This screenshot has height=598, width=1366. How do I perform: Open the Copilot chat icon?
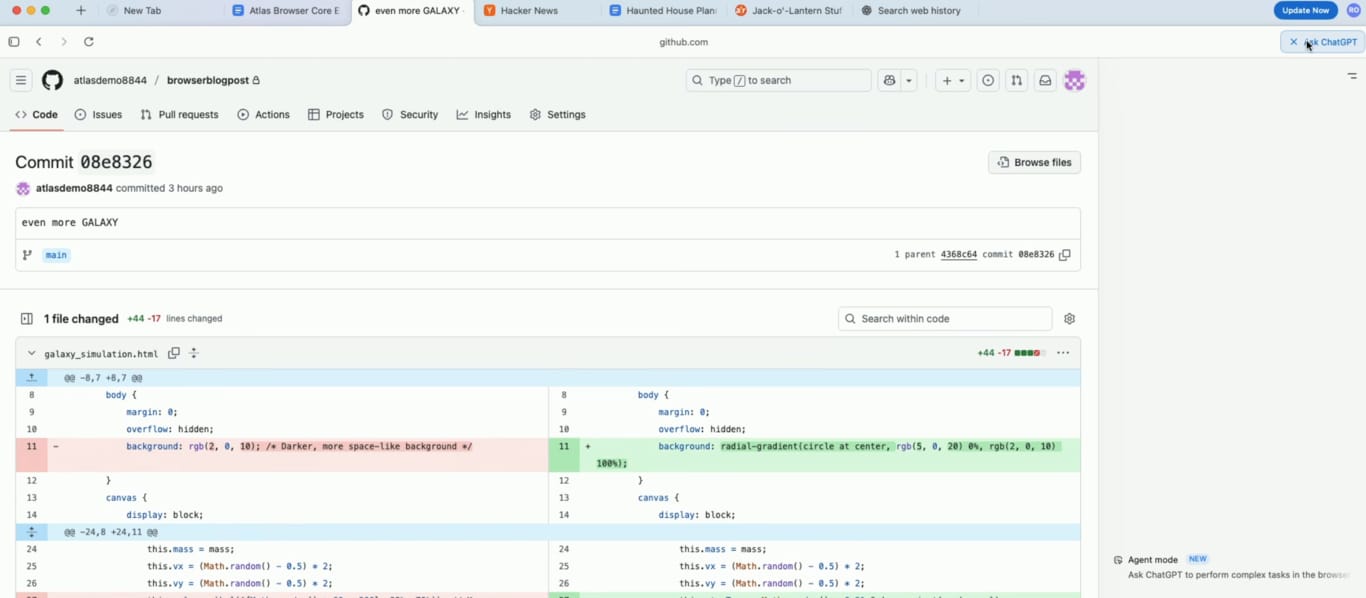pos(889,81)
